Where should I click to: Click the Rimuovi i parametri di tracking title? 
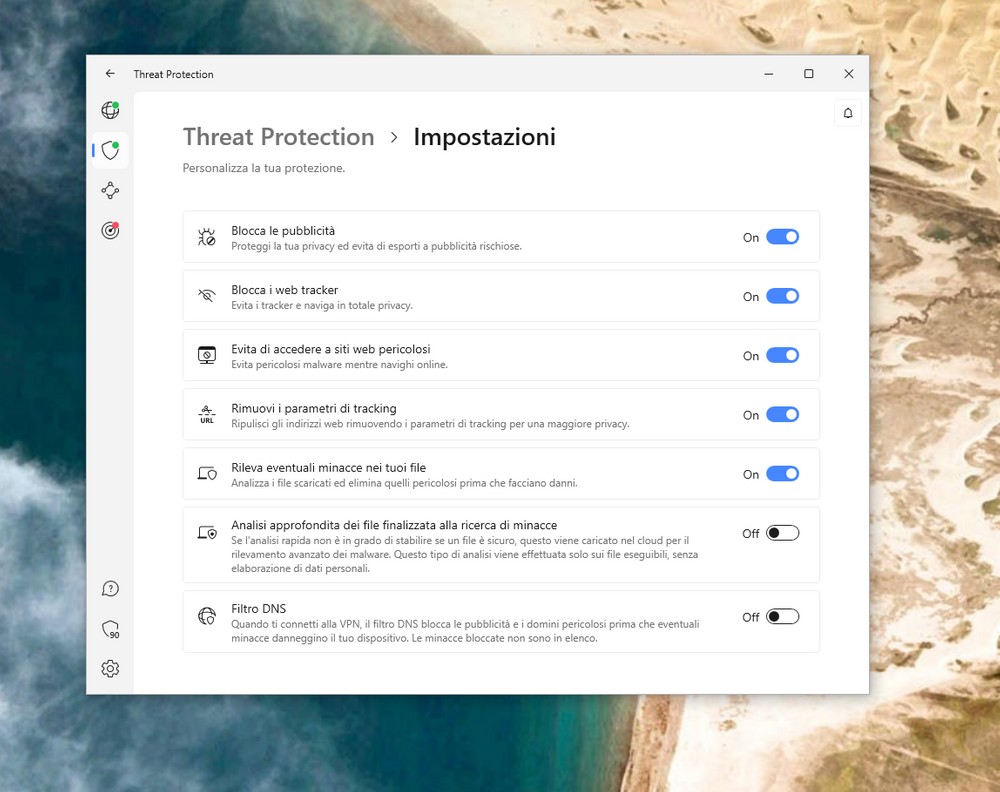314,409
